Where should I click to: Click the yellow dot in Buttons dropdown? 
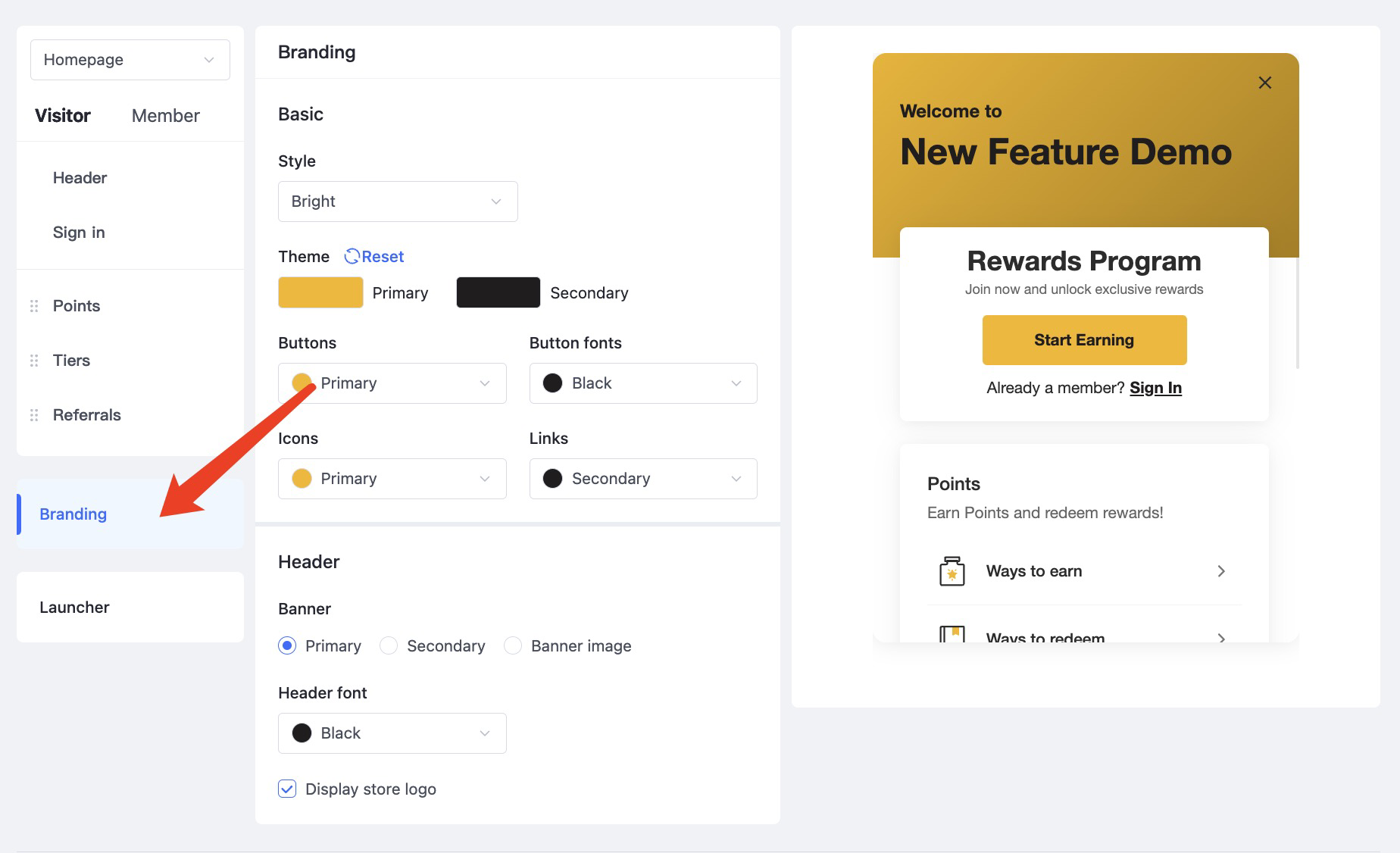coord(302,383)
